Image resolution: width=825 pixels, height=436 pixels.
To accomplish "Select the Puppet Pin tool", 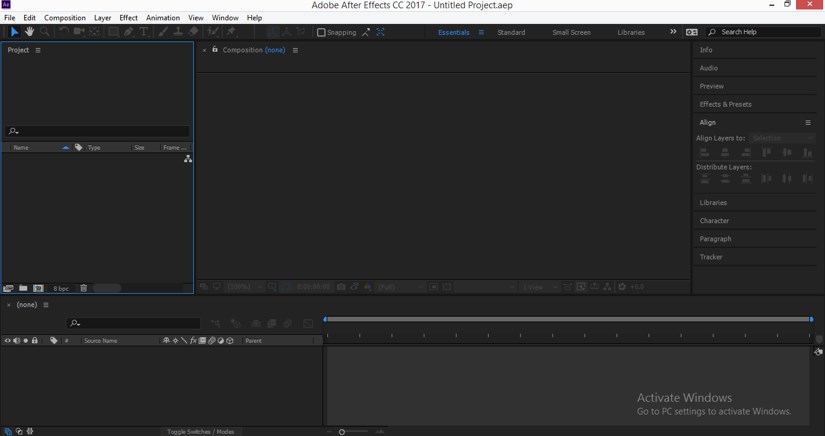I will click(x=231, y=32).
